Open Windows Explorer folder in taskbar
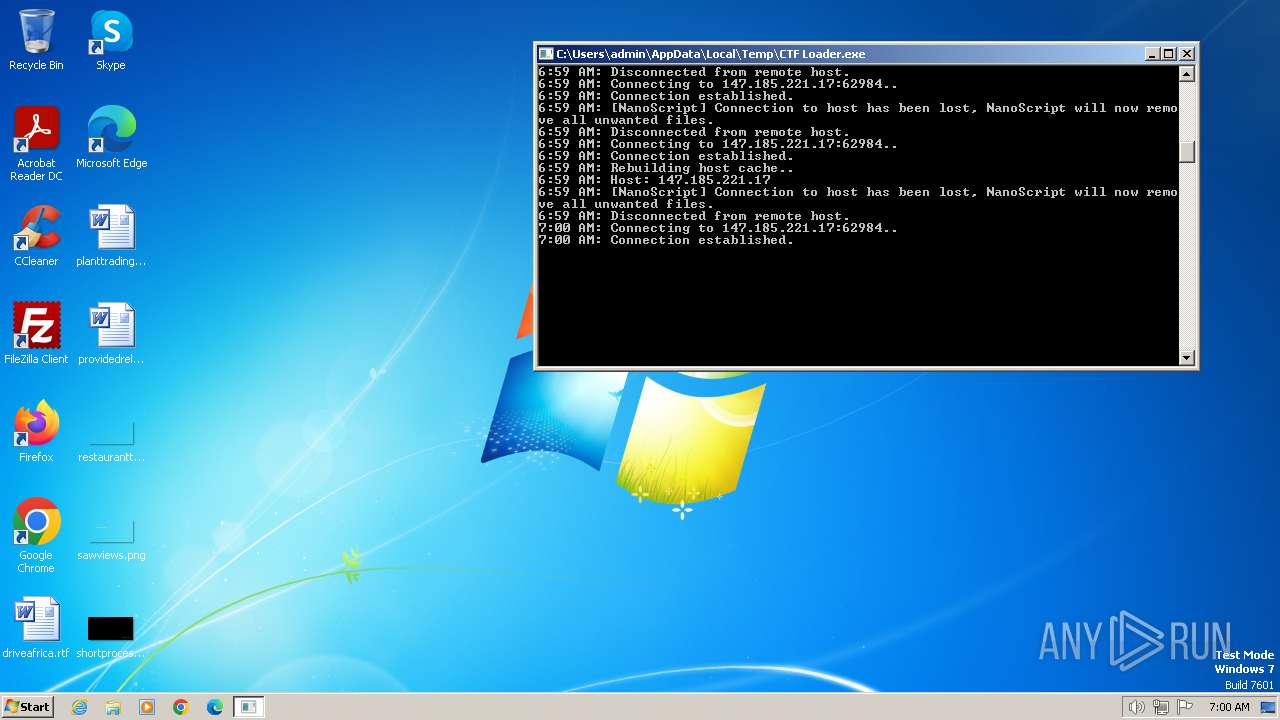1280x720 pixels. [113, 707]
